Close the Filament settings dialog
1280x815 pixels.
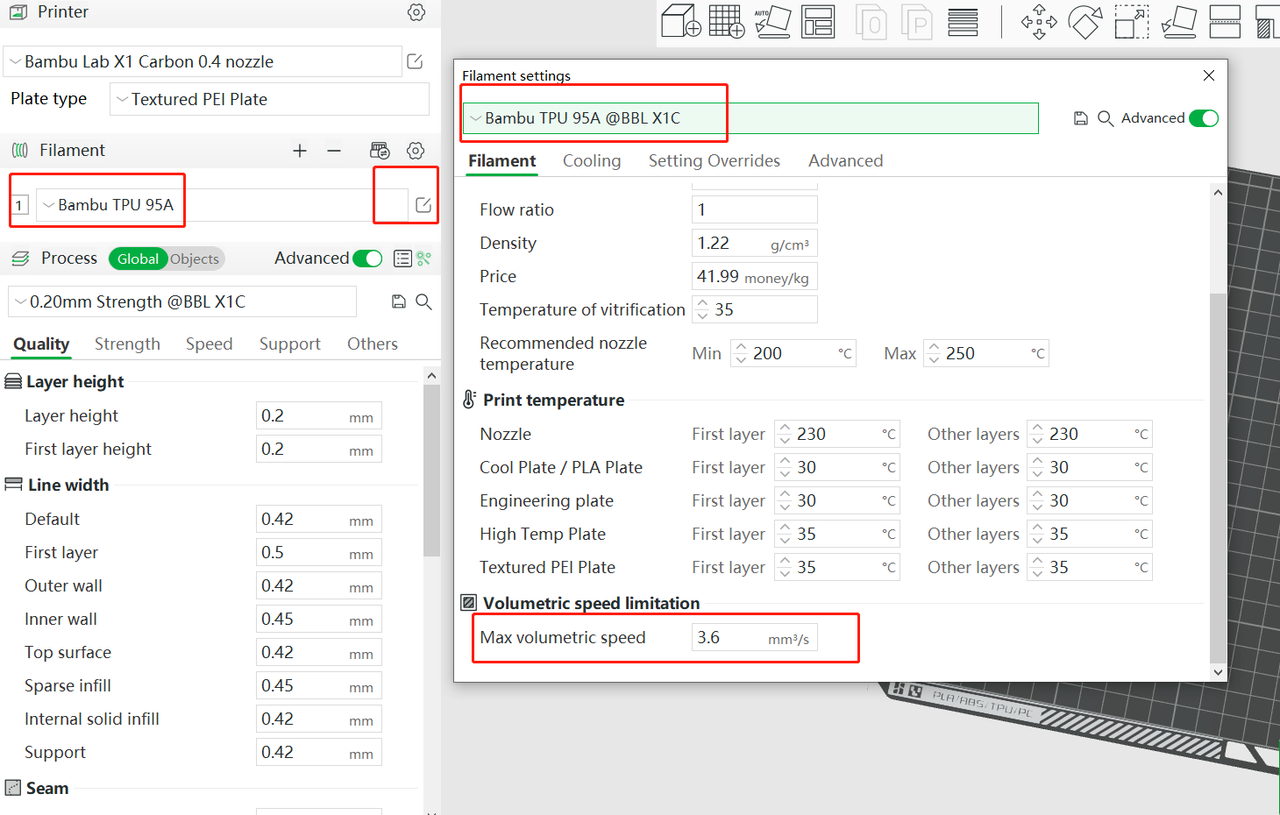(x=1209, y=75)
